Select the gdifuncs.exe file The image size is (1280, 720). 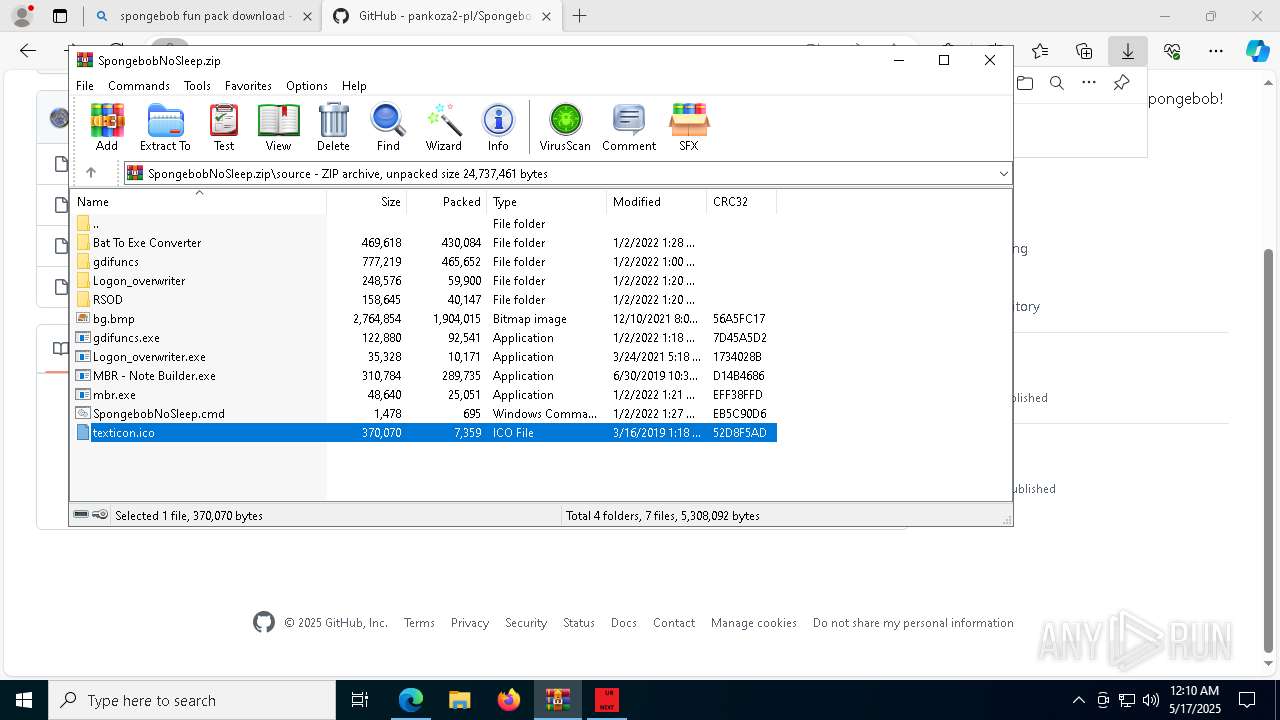click(x=423, y=338)
